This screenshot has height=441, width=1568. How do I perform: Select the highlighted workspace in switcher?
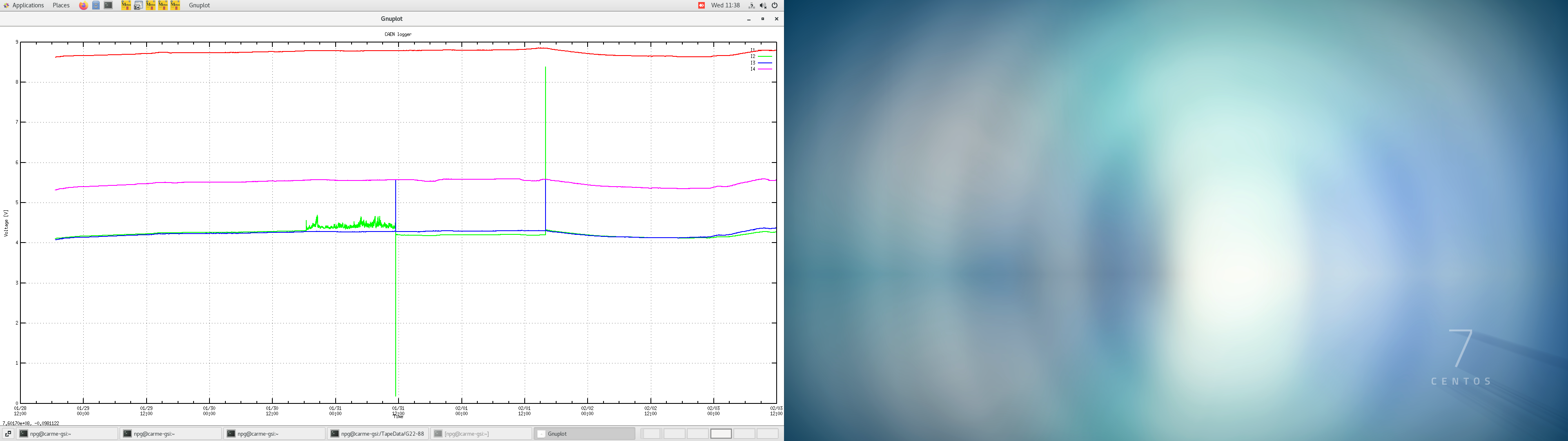click(x=721, y=434)
